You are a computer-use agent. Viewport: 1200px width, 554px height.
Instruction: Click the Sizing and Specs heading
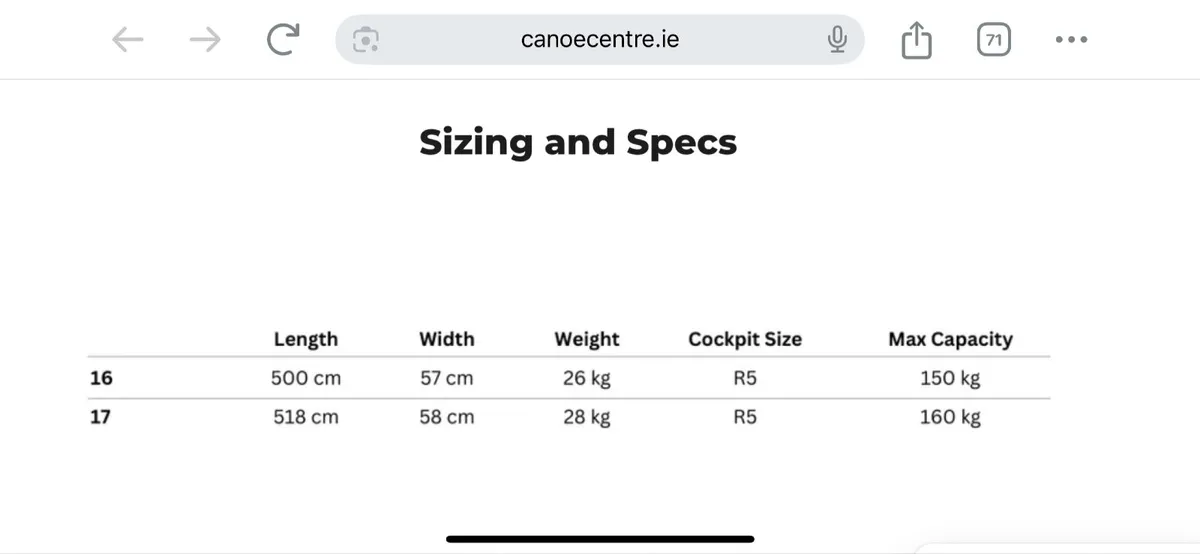[578, 142]
